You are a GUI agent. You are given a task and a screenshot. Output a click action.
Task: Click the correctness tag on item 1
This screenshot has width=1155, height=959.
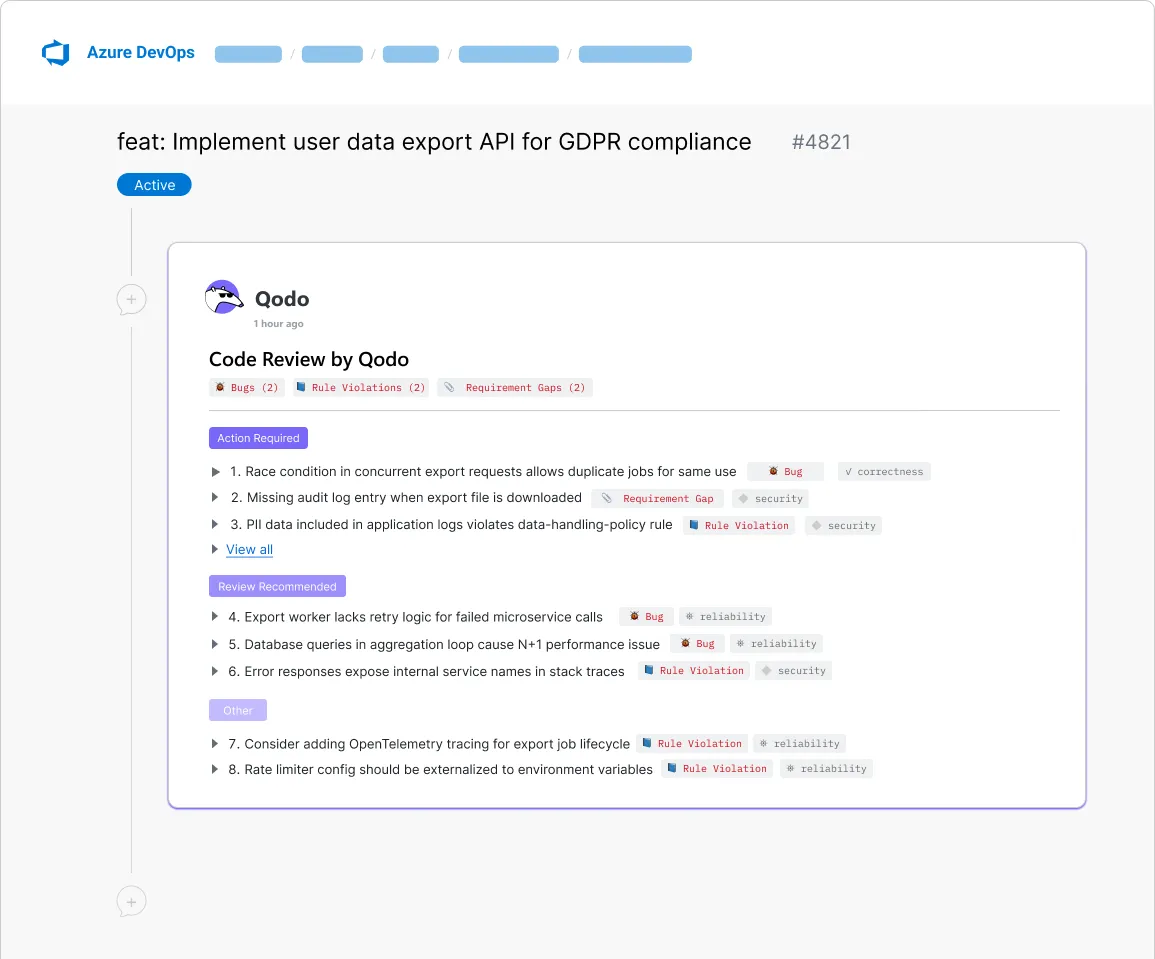[884, 471]
